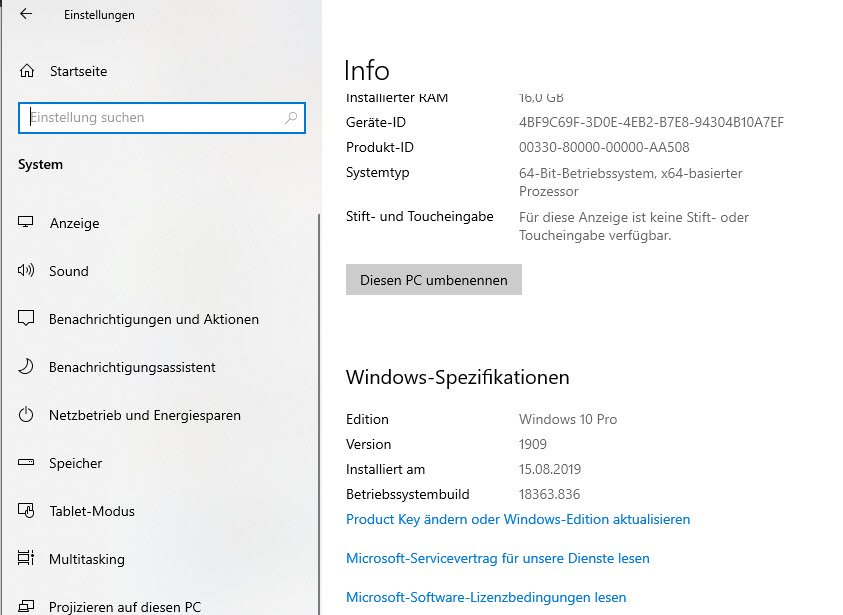Open Microsoft-Software-Lizenzbedingungen link
The image size is (843, 615).
tap(486, 597)
